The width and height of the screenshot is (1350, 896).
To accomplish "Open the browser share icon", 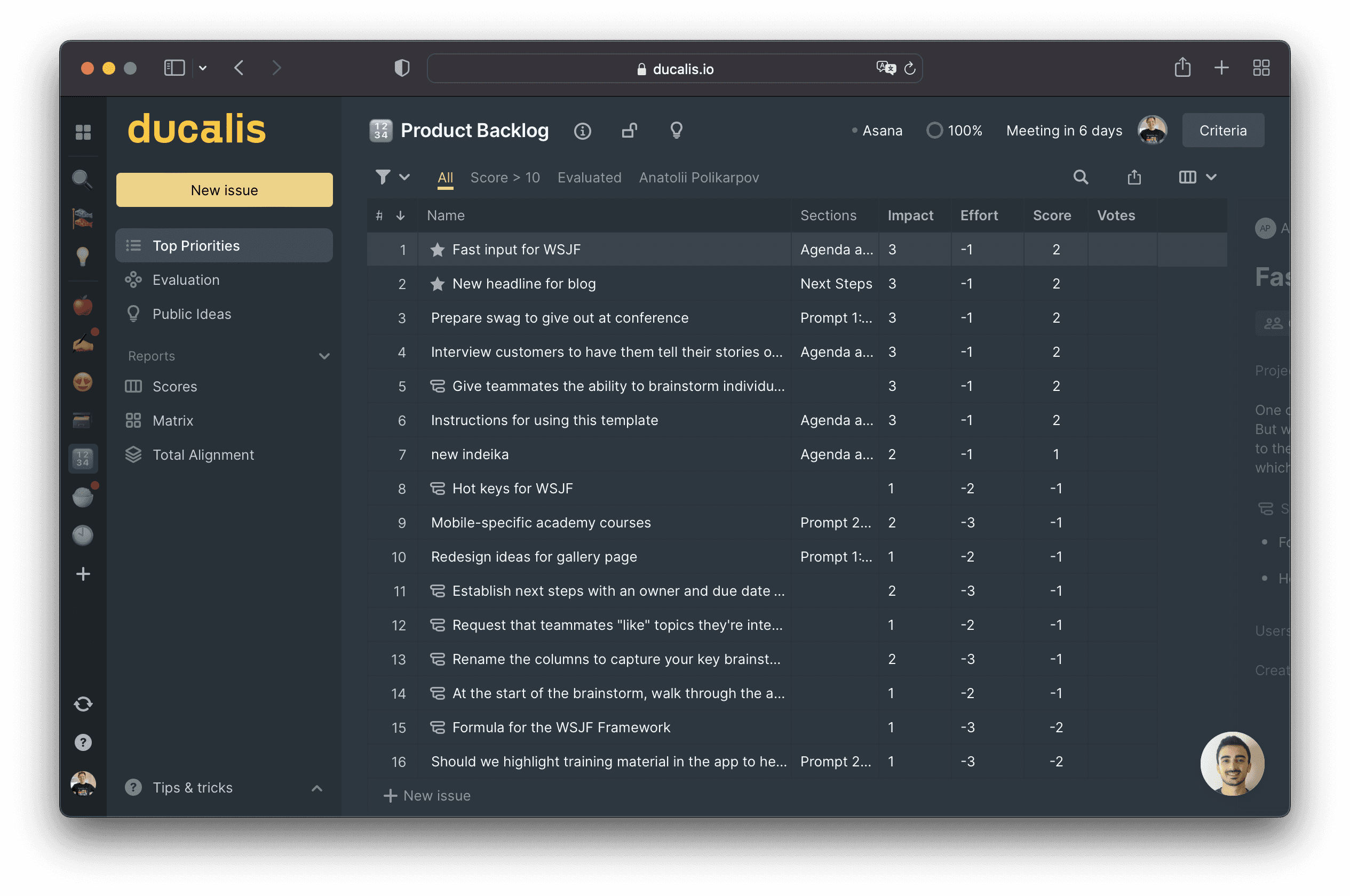I will 1182,67.
